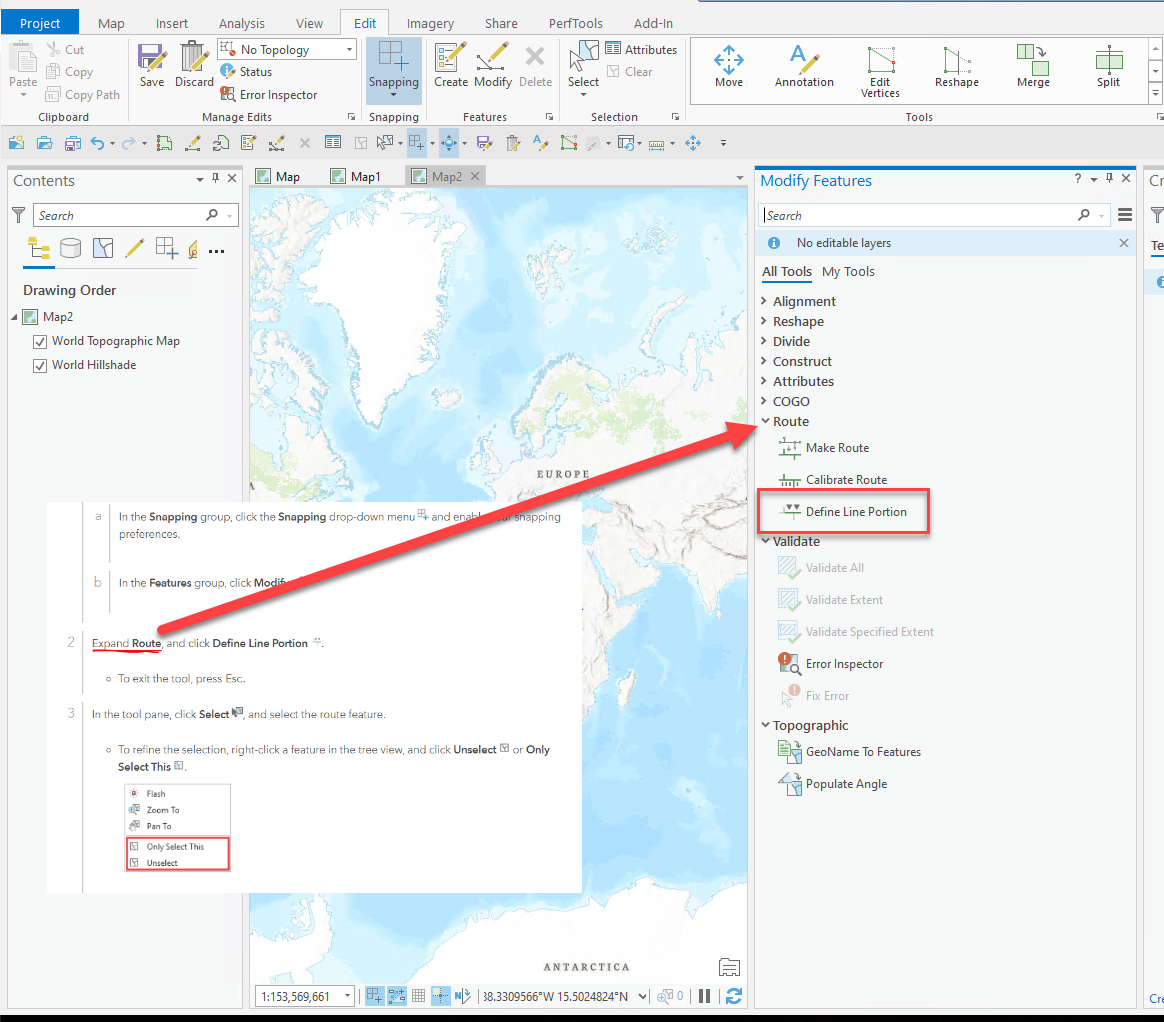Viewport: 1164px width, 1022px height.
Task: Open the Imagery ribbon tab
Action: coord(430,22)
